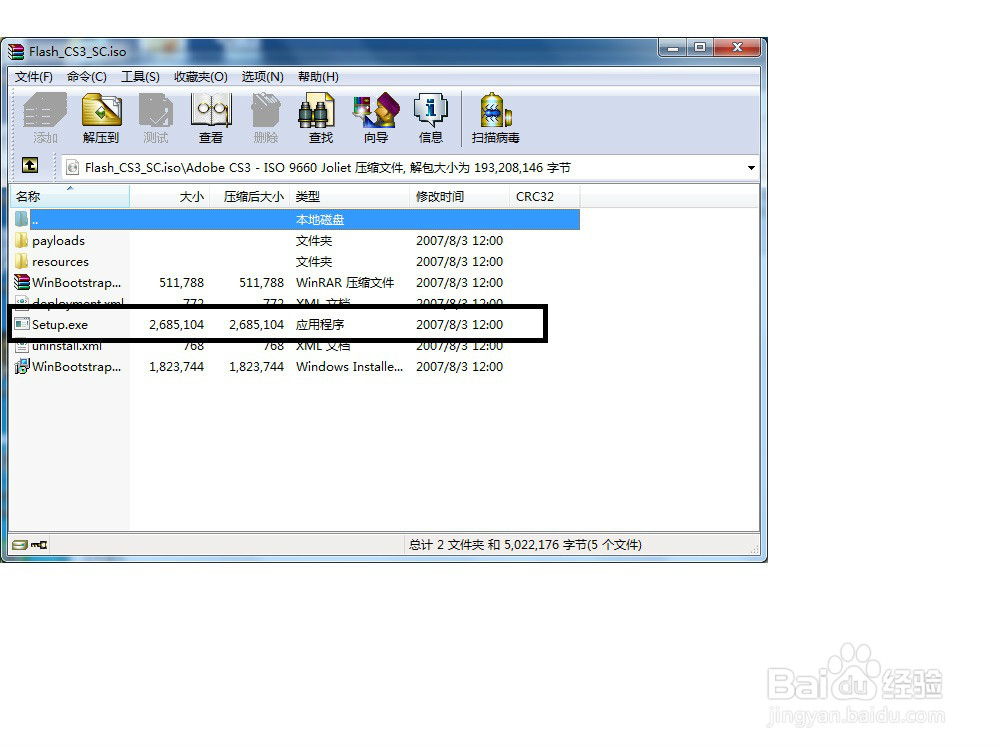Select the payloads folder name
Screen dimensions: 1000x750
pyautogui.click(x=58, y=240)
